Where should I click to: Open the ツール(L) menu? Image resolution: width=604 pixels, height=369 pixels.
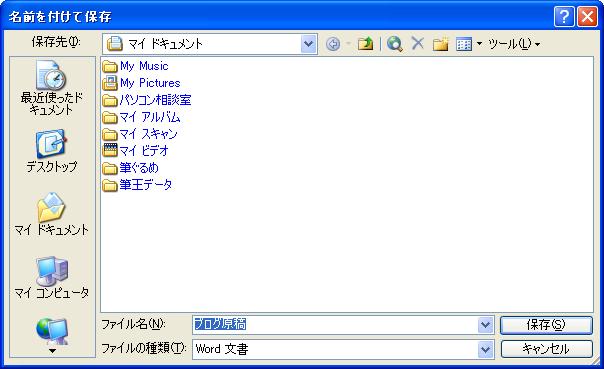(514, 44)
